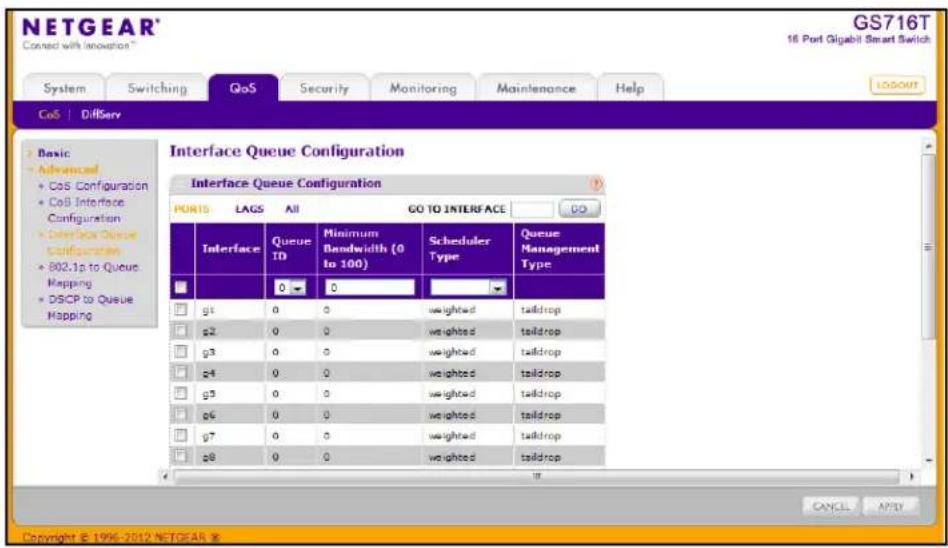Open the Queue ID dropdown
The image size is (948, 548).
pyautogui.click(x=290, y=288)
